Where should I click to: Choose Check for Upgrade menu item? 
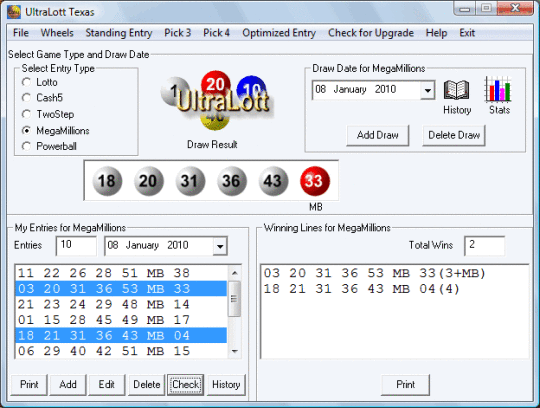point(371,33)
